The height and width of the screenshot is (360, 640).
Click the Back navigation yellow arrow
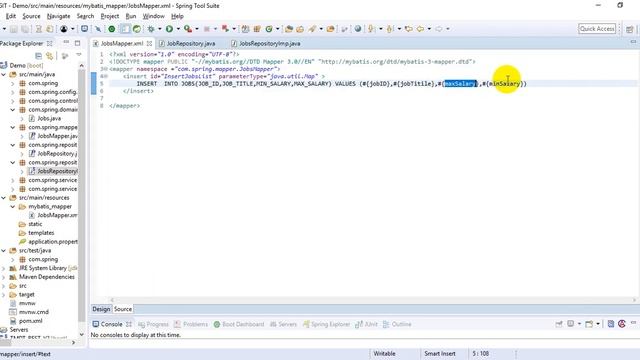pos(420,29)
